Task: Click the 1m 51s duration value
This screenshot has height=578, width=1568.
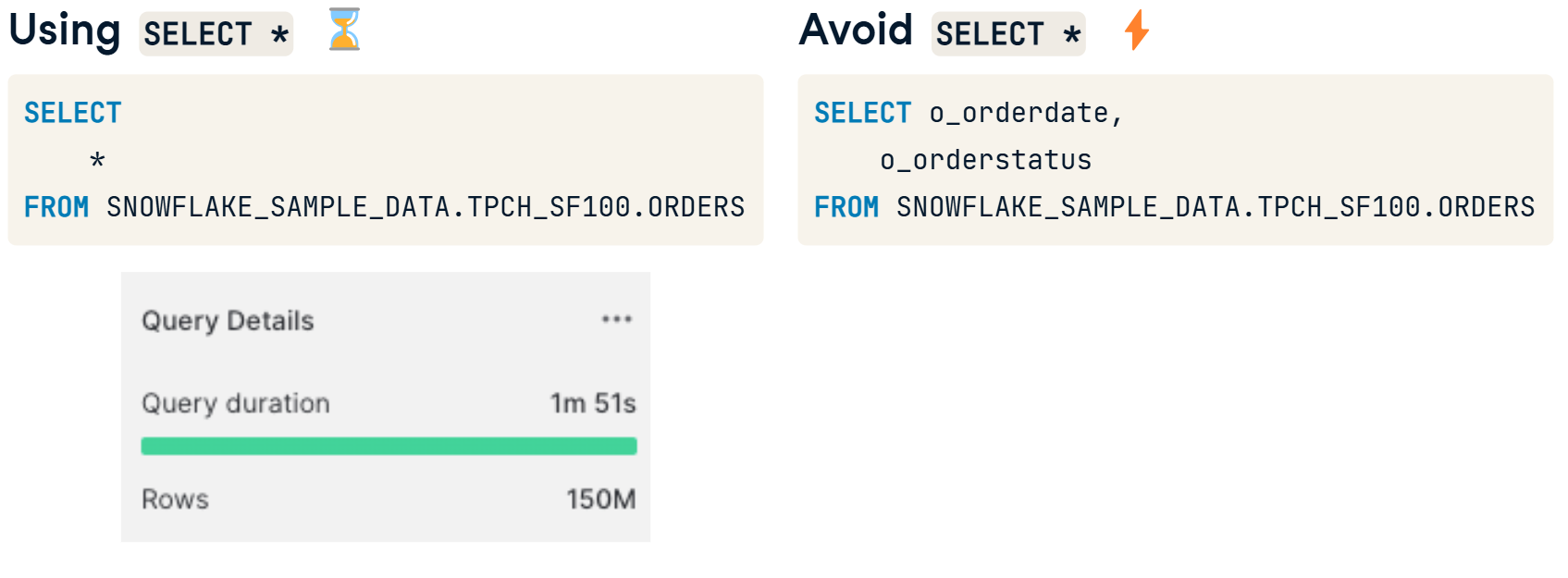Action: click(x=593, y=403)
